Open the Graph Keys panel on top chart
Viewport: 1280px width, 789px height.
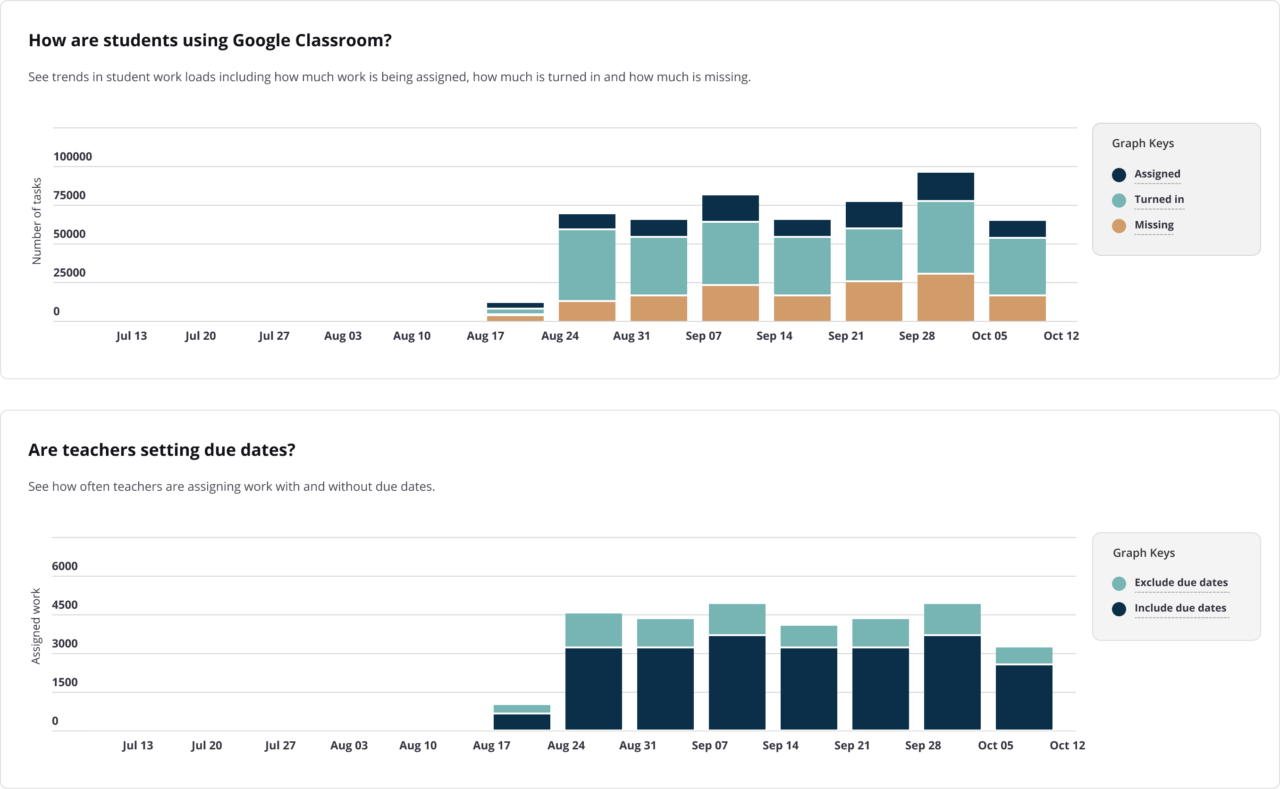[x=1143, y=143]
